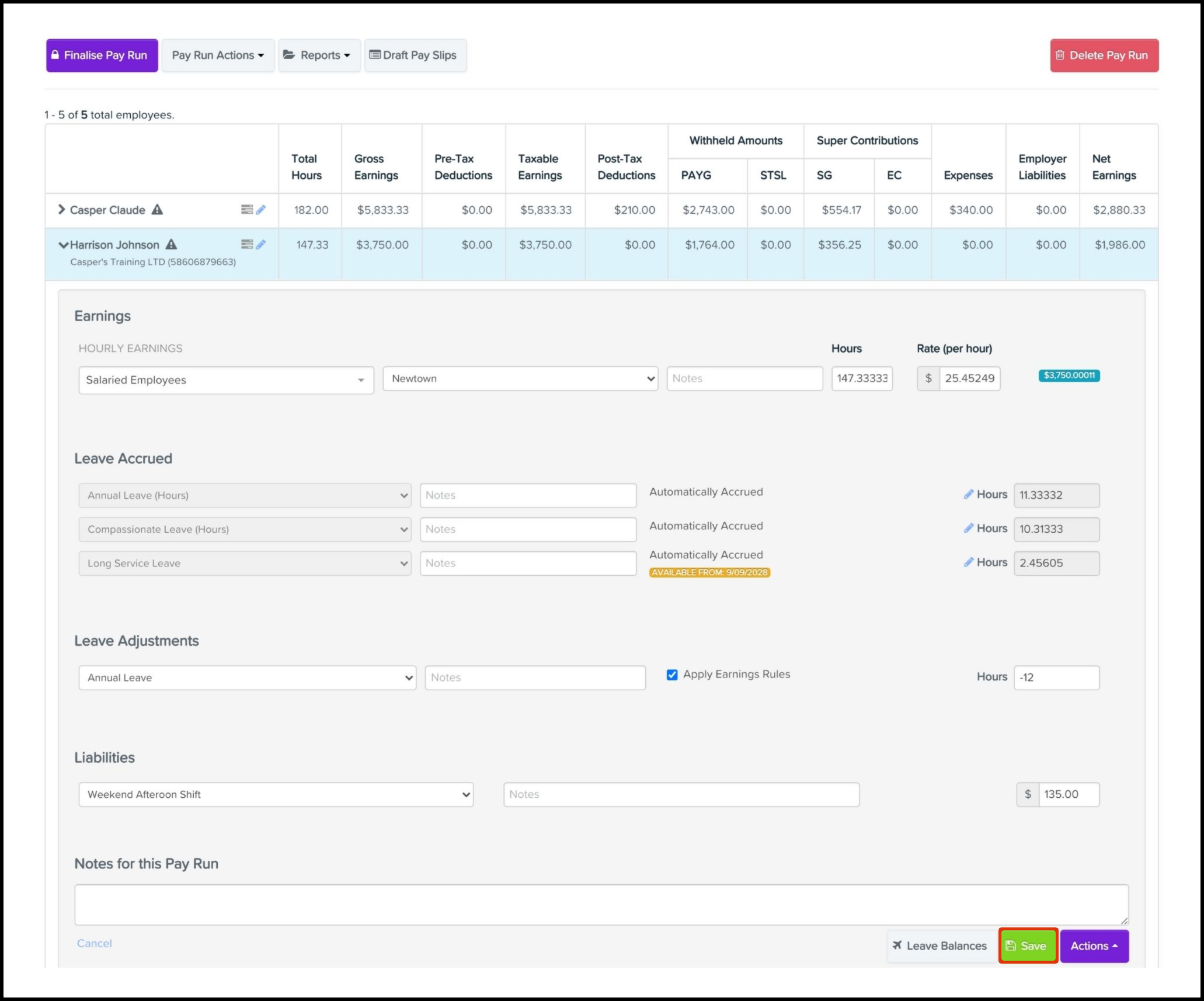
Task: Open Reports menu
Action: click(x=319, y=55)
